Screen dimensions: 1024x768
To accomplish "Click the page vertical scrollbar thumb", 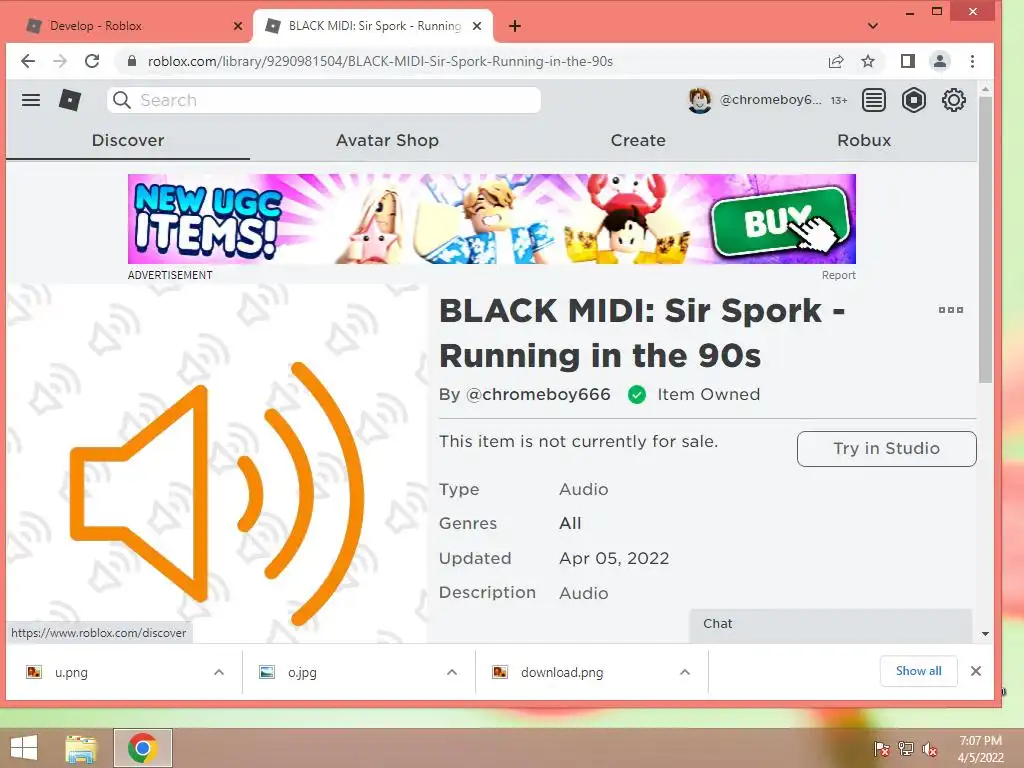I will pos(985,240).
